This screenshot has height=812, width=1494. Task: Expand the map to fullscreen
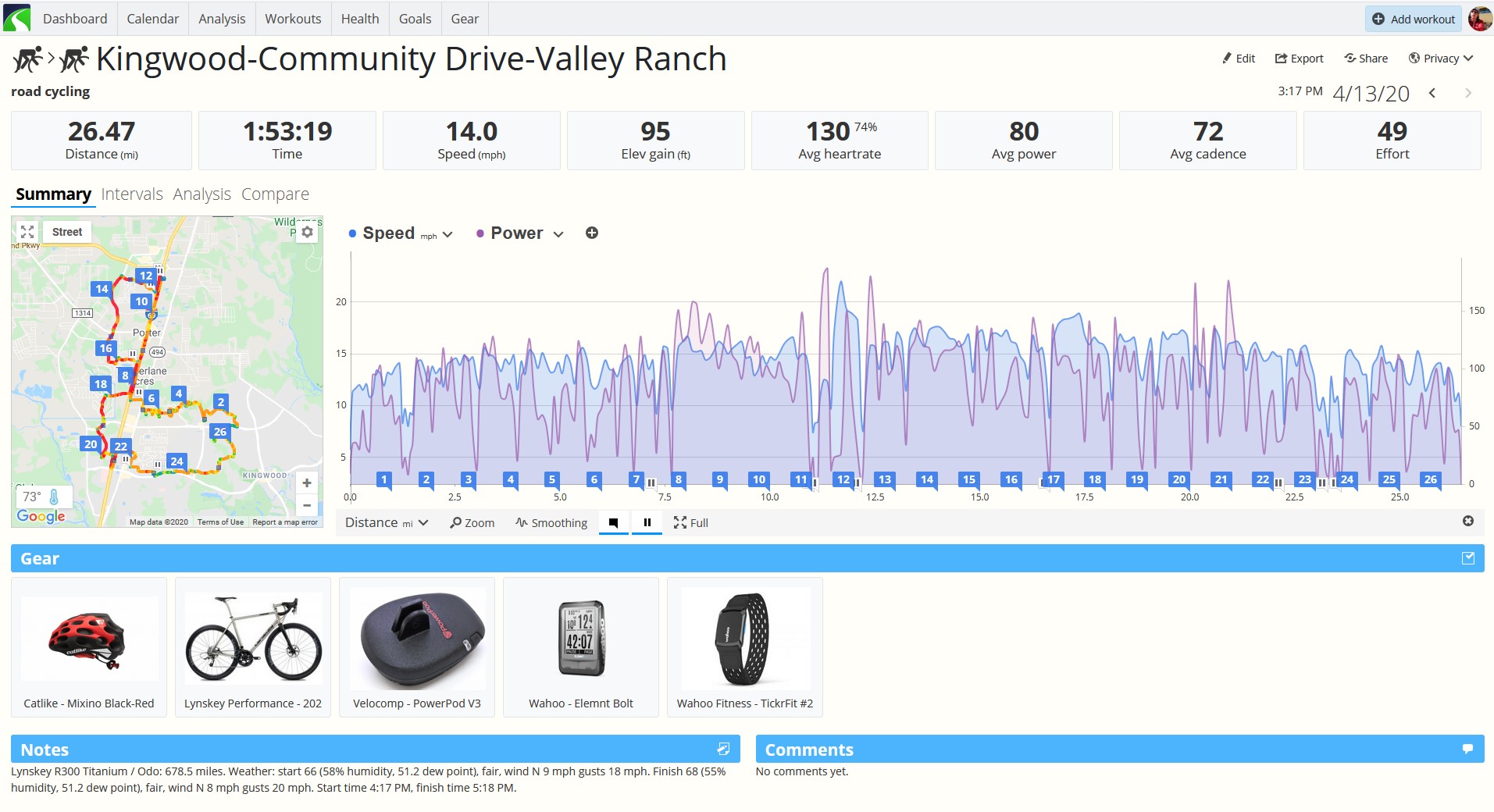point(27,232)
